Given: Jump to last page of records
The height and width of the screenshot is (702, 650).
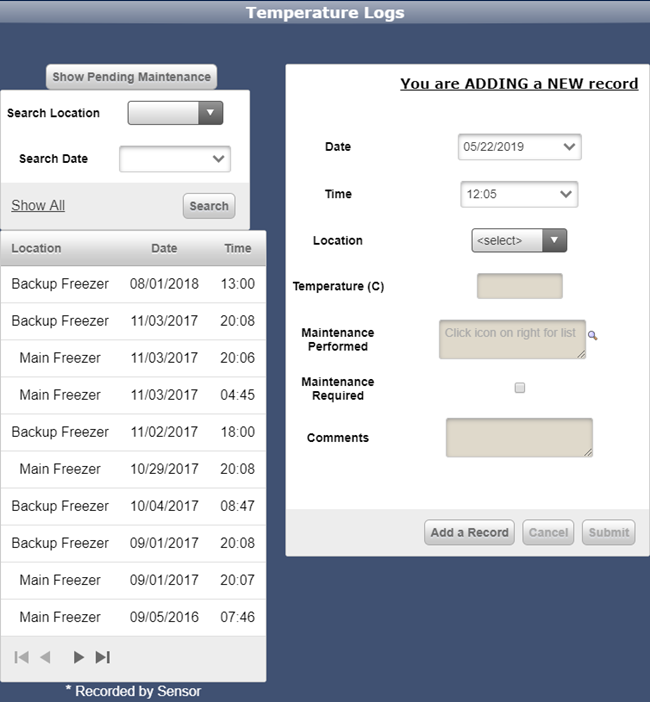Looking at the screenshot, I should tap(103, 657).
